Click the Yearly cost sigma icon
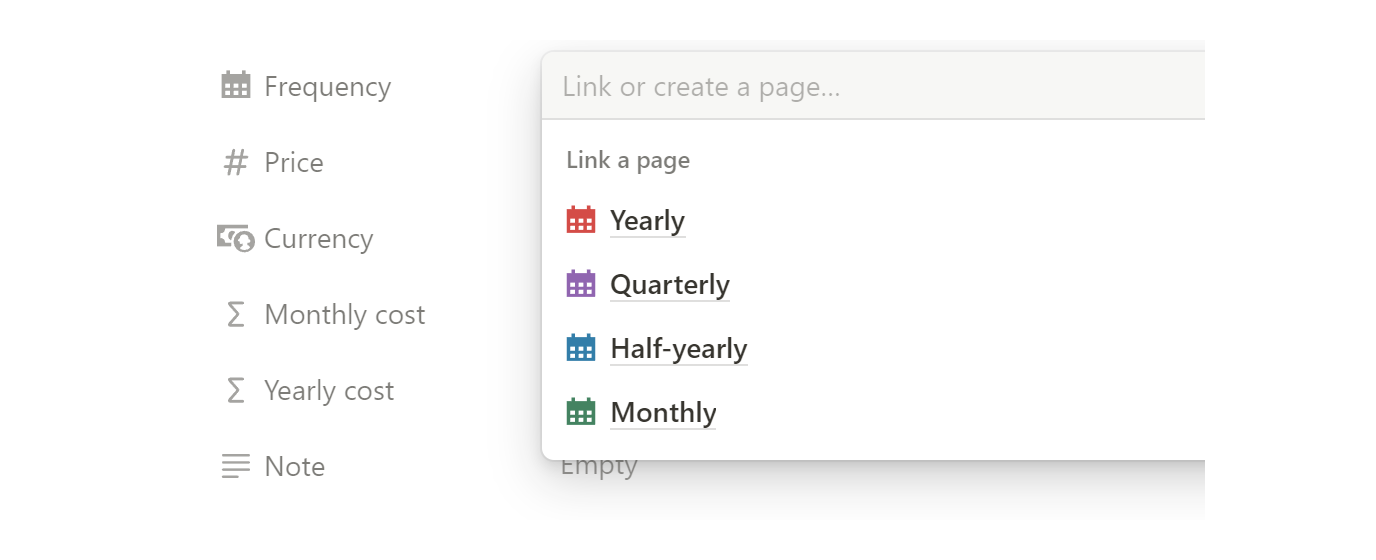This screenshot has height=560, width=1376. coord(235,390)
